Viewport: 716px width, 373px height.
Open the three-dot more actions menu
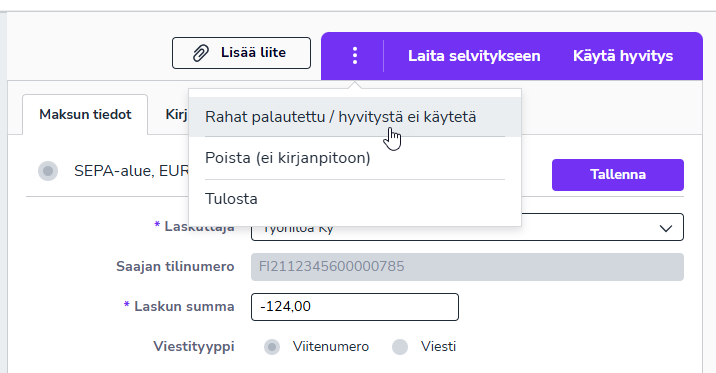(355, 56)
